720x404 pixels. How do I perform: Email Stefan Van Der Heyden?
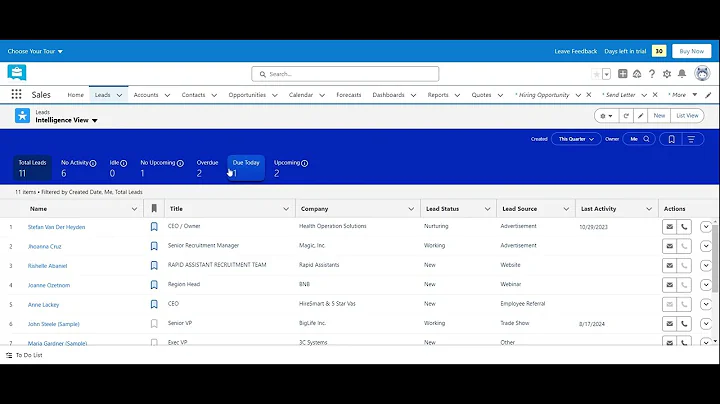pos(669,226)
